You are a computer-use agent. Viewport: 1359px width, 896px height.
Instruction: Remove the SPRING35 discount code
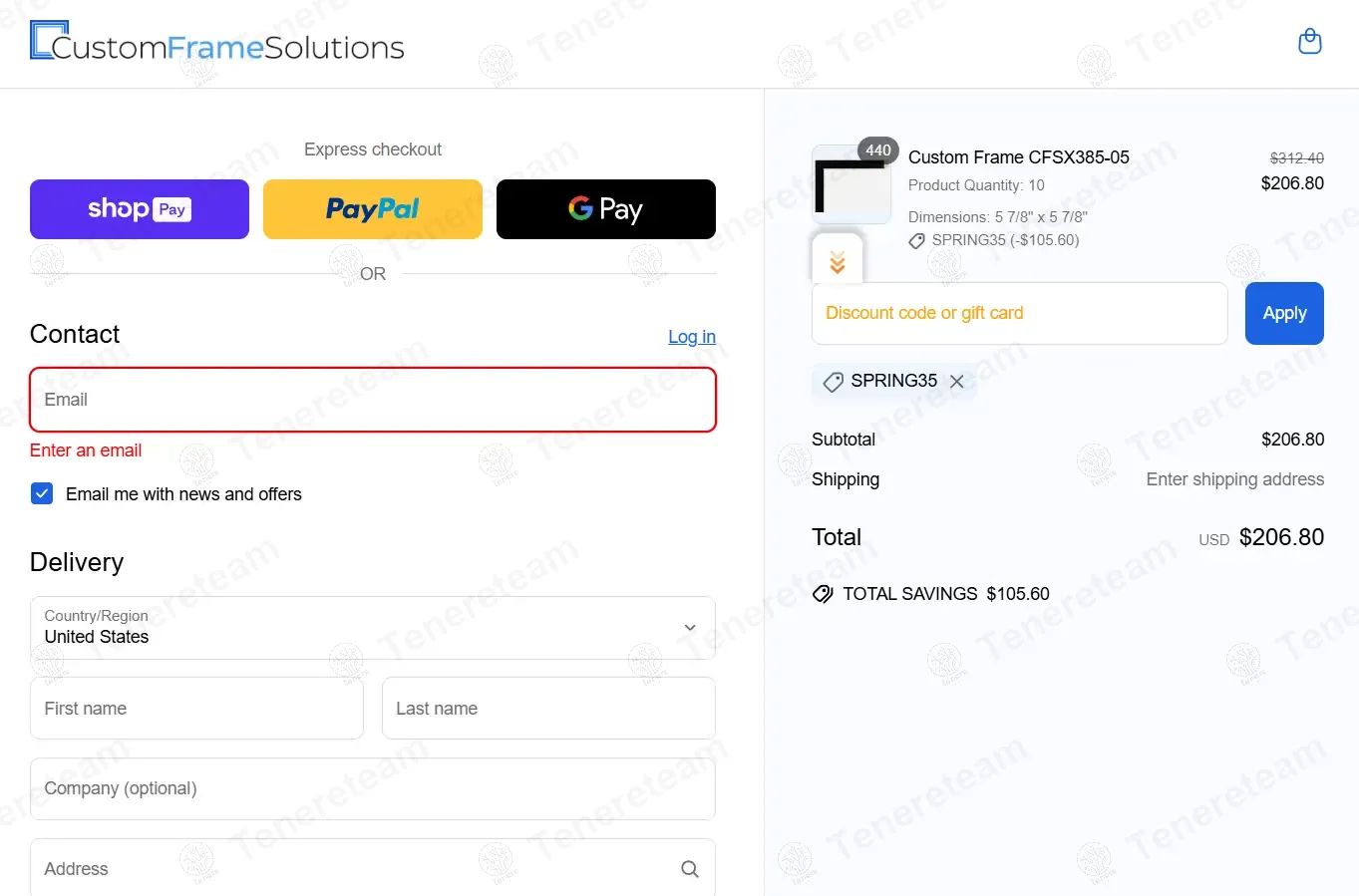[x=957, y=382]
